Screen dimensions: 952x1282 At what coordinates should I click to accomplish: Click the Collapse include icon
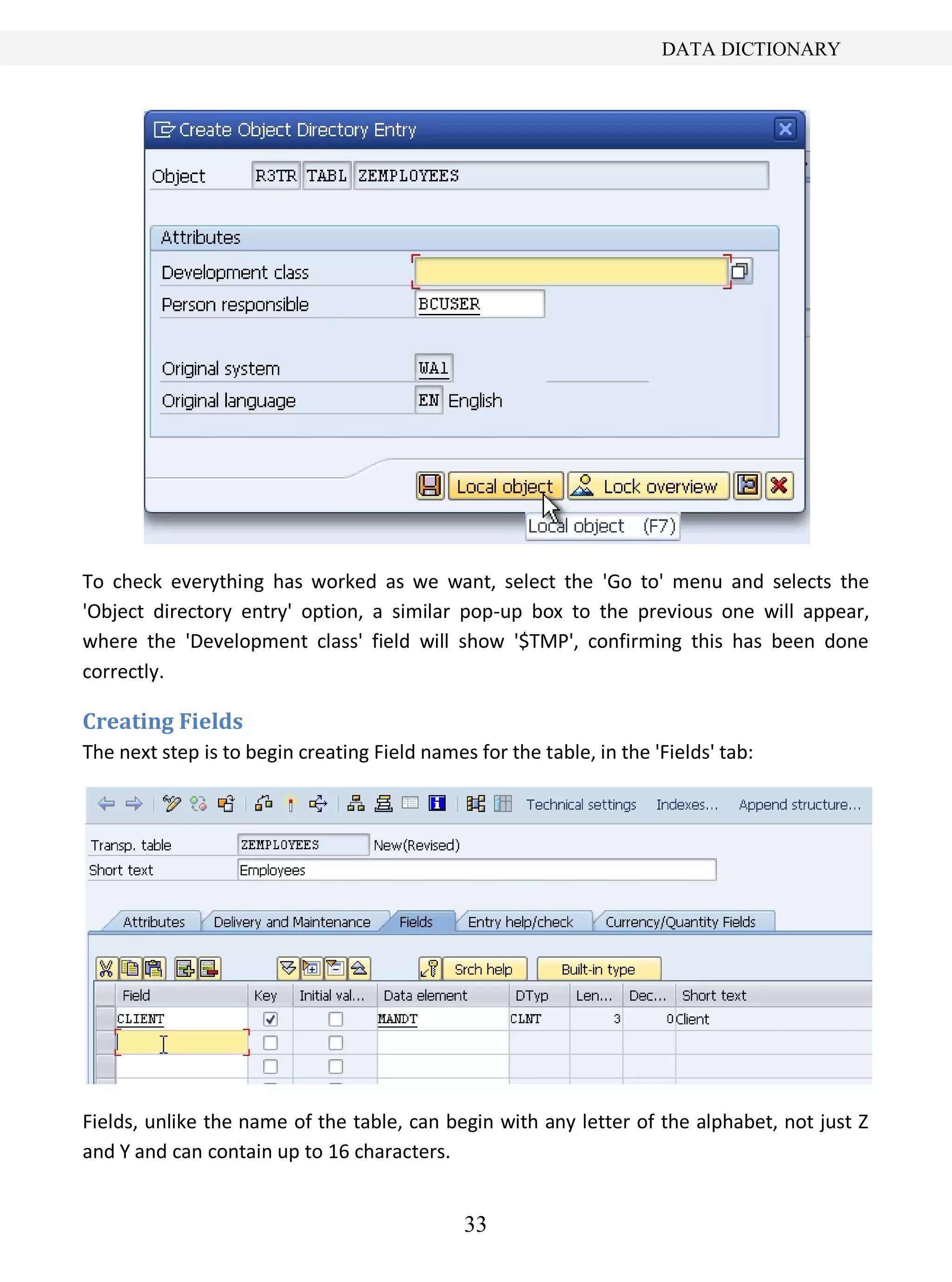coord(336,969)
